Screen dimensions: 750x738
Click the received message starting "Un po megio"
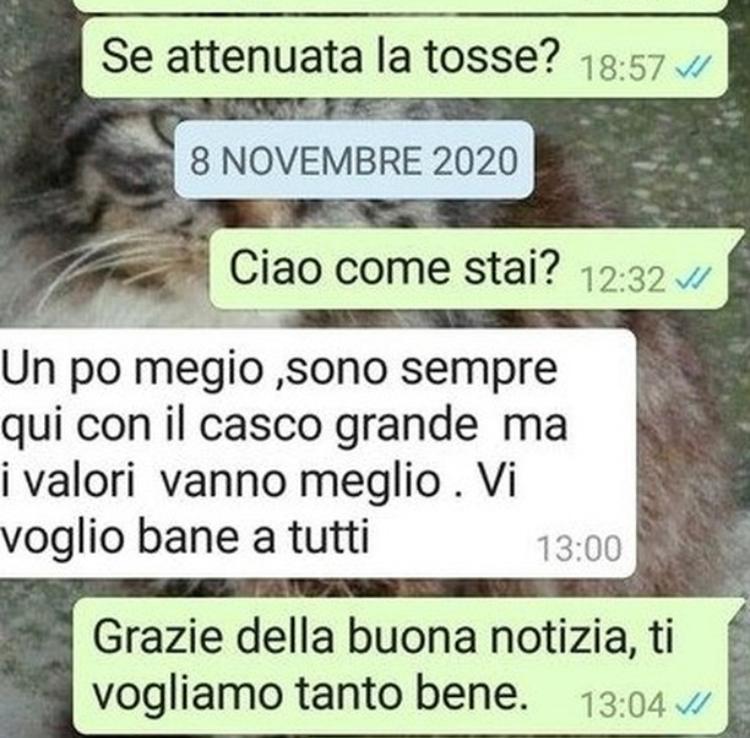318,452
